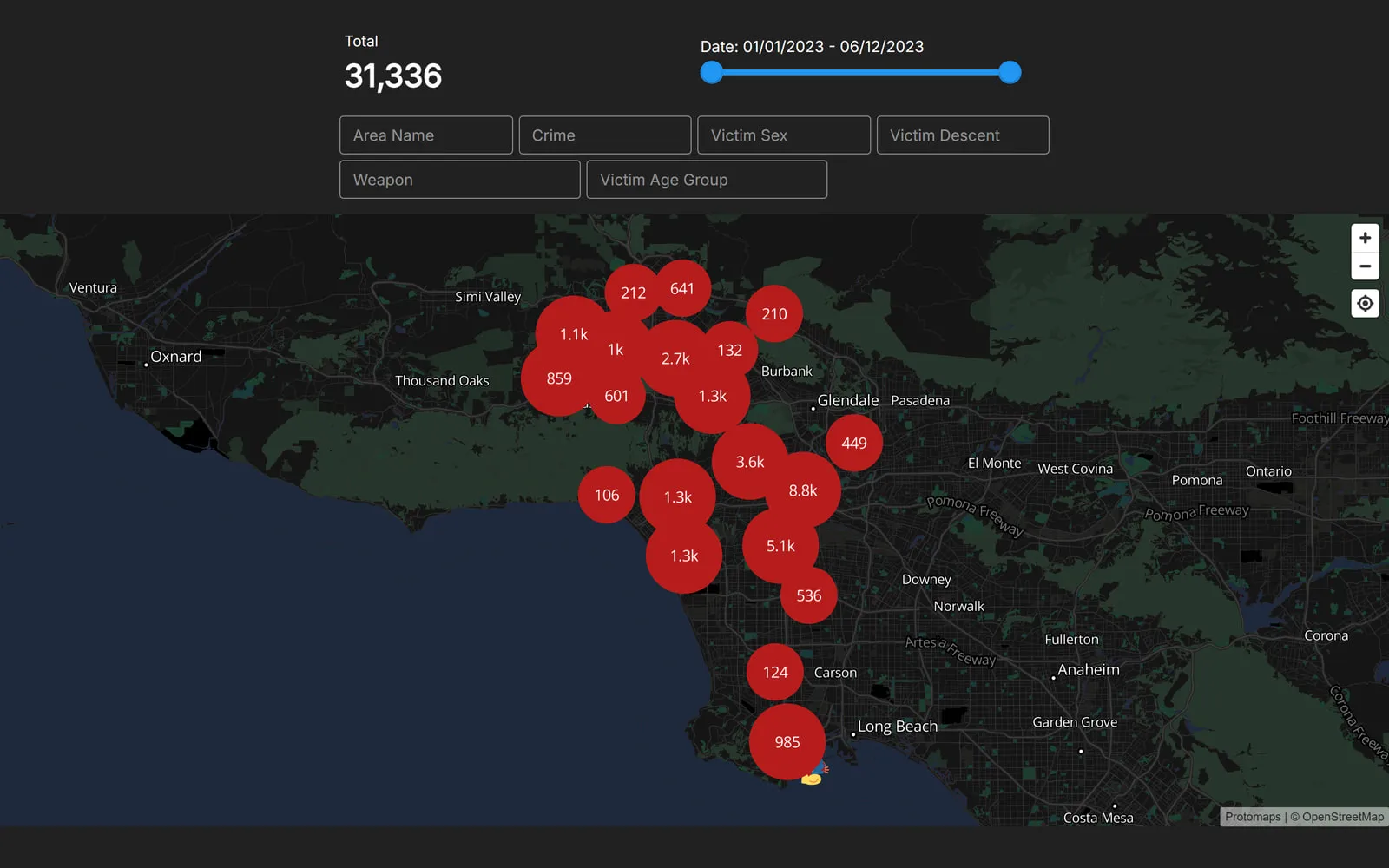The image size is (1389, 868).
Task: Select the 3.6k cluster marker
Action: pyautogui.click(x=750, y=462)
